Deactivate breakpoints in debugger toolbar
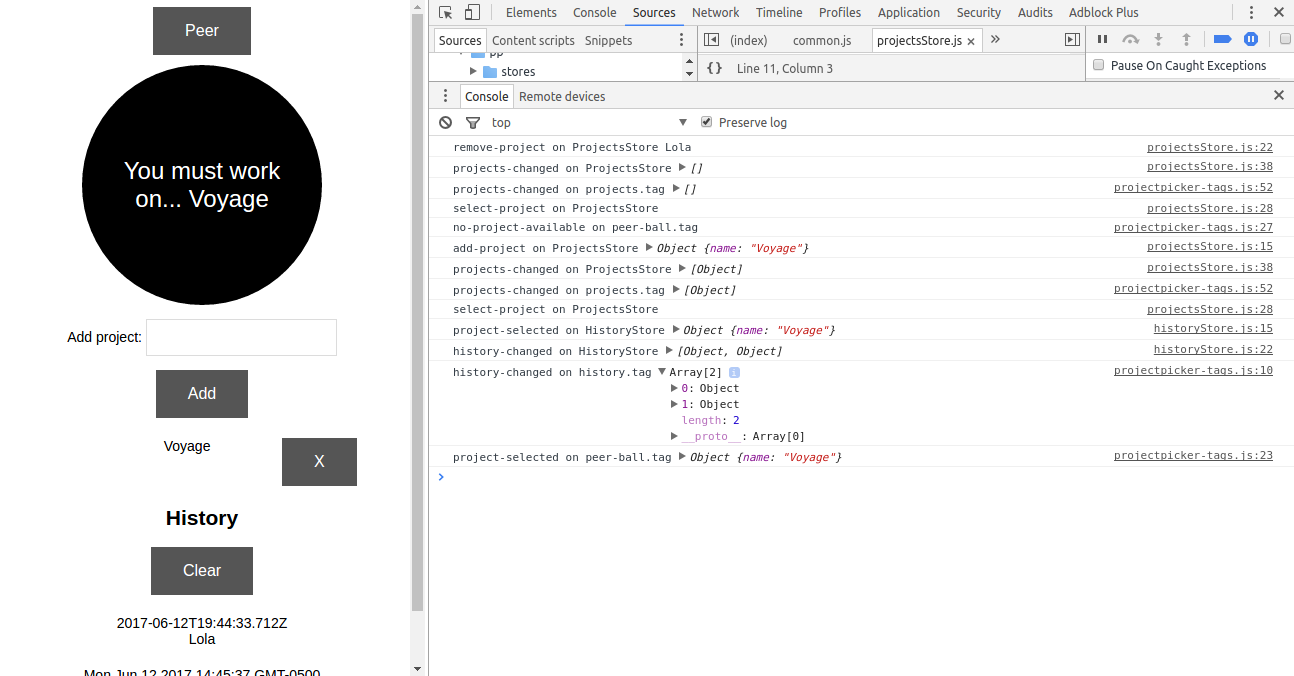The height and width of the screenshot is (676, 1294). tap(1222, 40)
